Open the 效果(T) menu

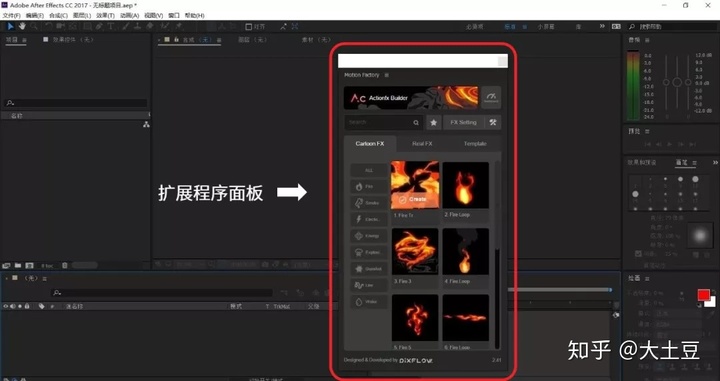106,15
